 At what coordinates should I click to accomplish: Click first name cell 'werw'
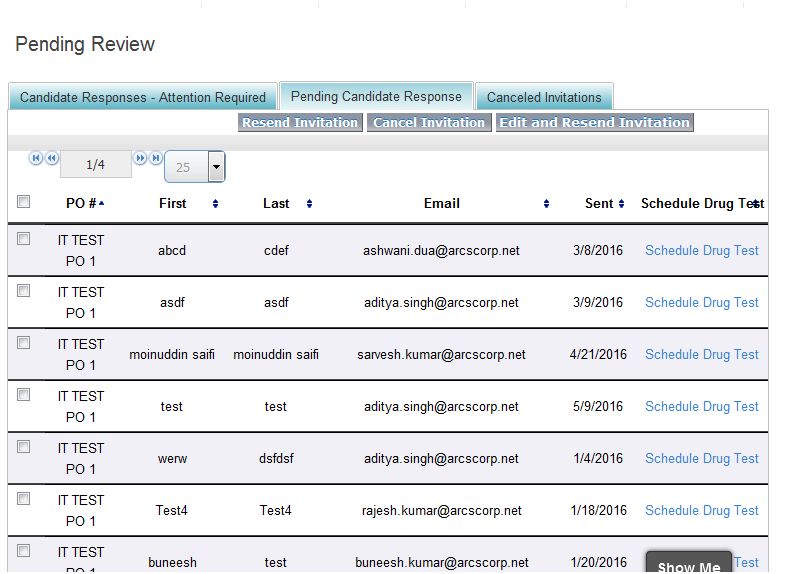coord(172,459)
